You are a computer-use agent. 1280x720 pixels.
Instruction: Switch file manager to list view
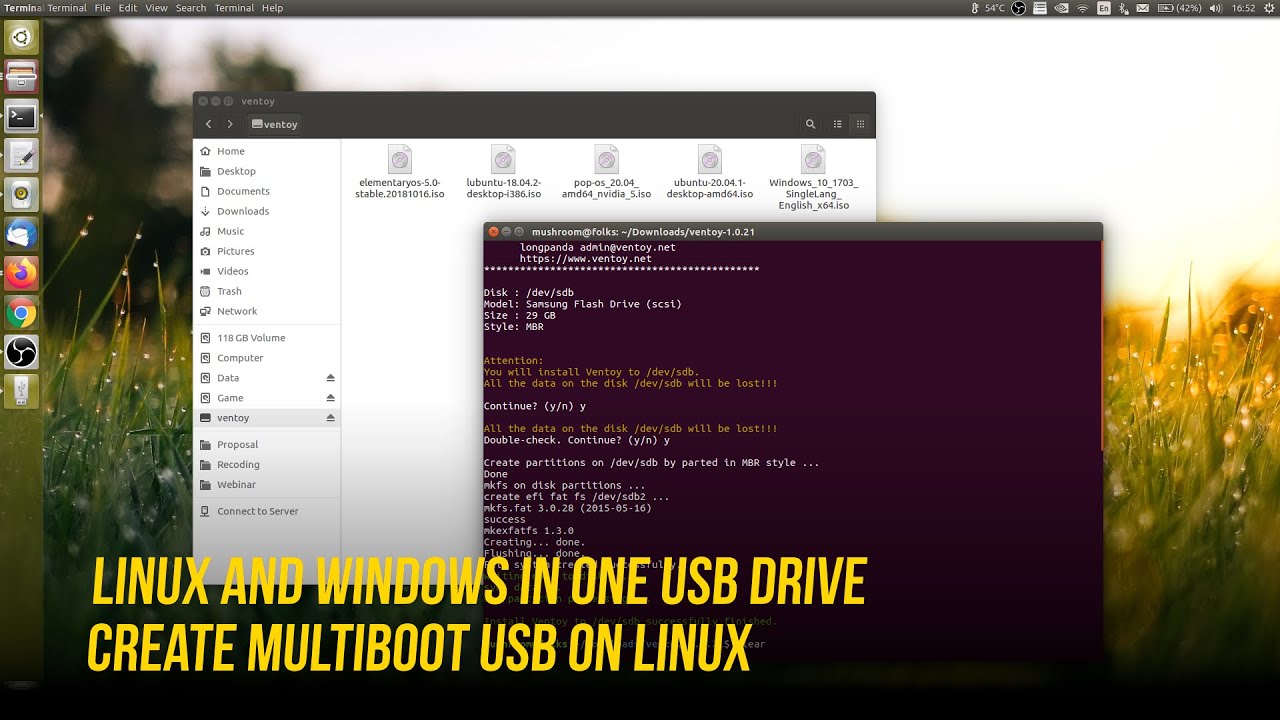click(838, 124)
